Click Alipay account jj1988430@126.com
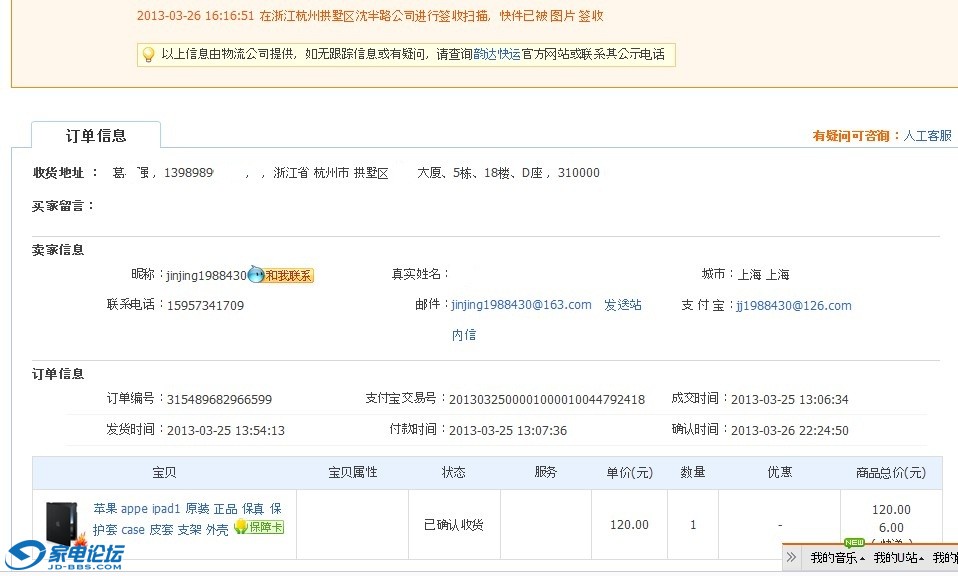Viewport: 958px width, 576px height. pos(794,306)
